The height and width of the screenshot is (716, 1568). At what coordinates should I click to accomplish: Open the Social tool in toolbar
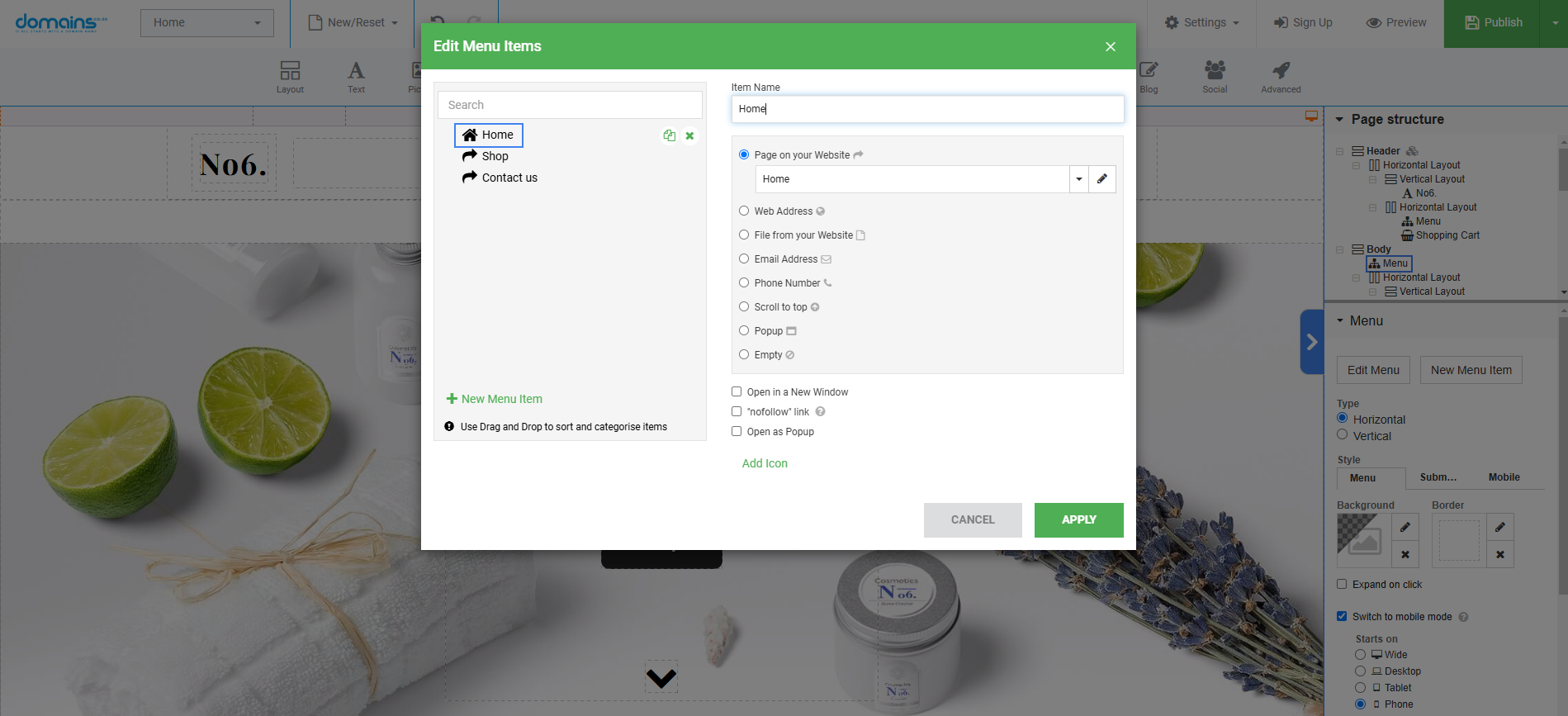pyautogui.click(x=1214, y=77)
